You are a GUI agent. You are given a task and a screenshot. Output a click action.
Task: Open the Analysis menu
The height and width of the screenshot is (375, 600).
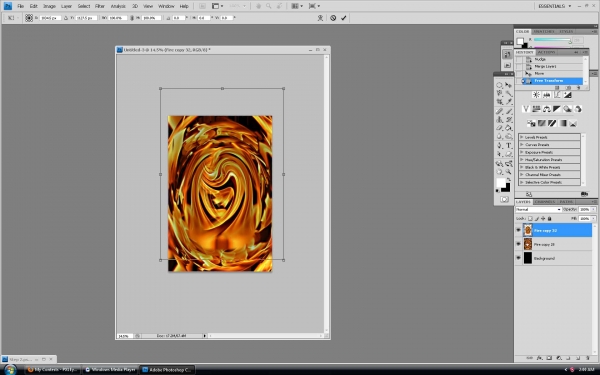pos(118,6)
